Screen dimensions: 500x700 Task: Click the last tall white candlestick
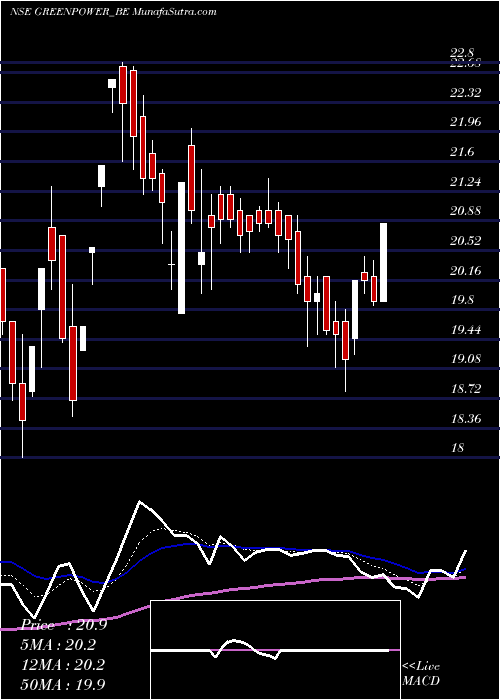383,262
